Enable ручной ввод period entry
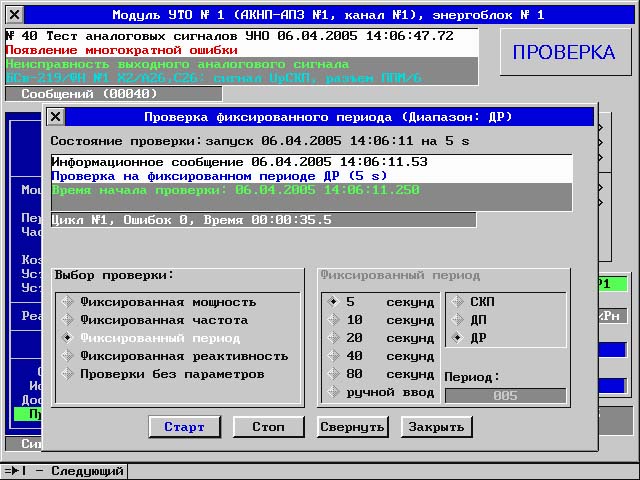640x480 pixels. coord(333,392)
